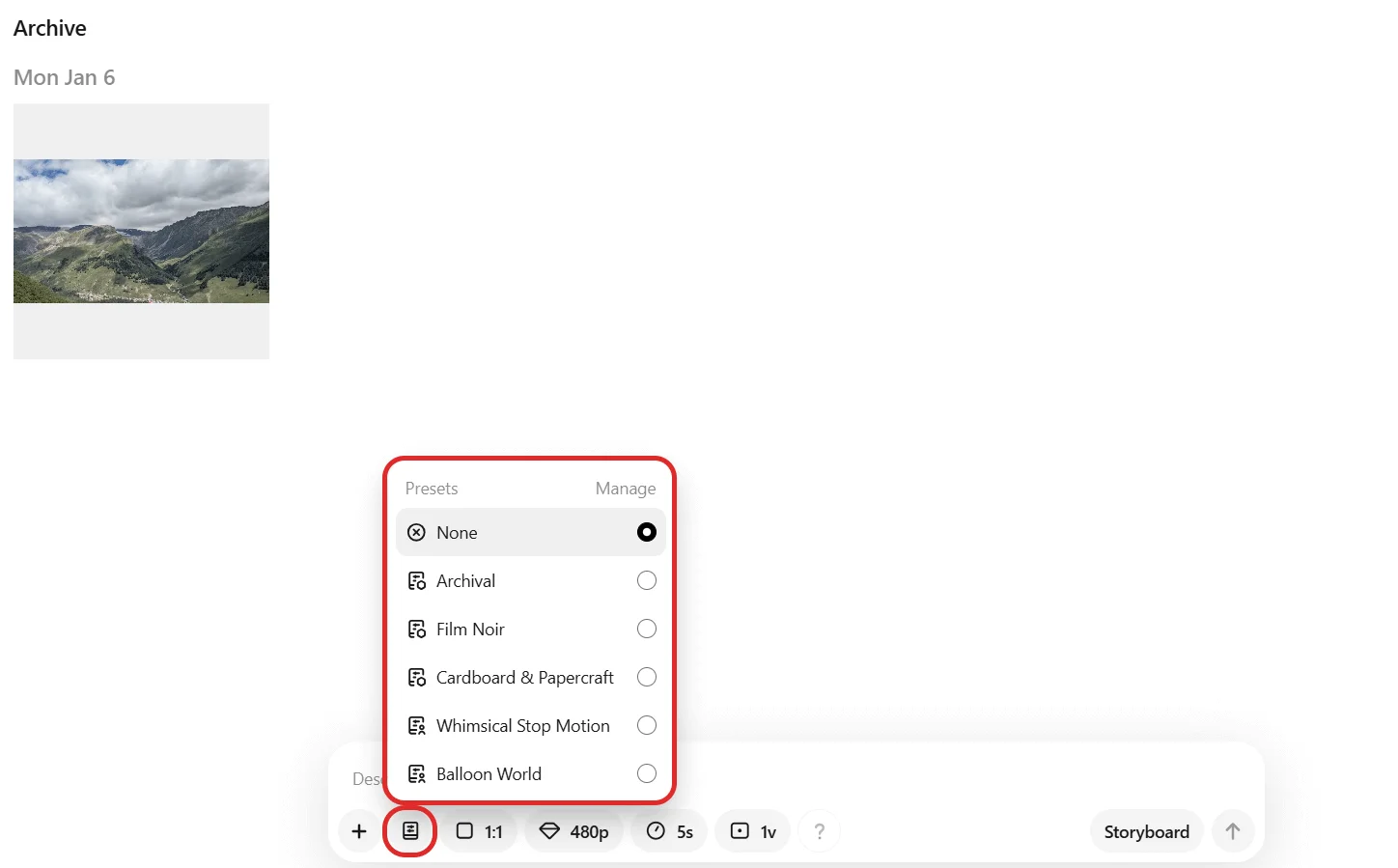Click the Archive page title
The width and height of the screenshot is (1398, 868).
point(50,28)
